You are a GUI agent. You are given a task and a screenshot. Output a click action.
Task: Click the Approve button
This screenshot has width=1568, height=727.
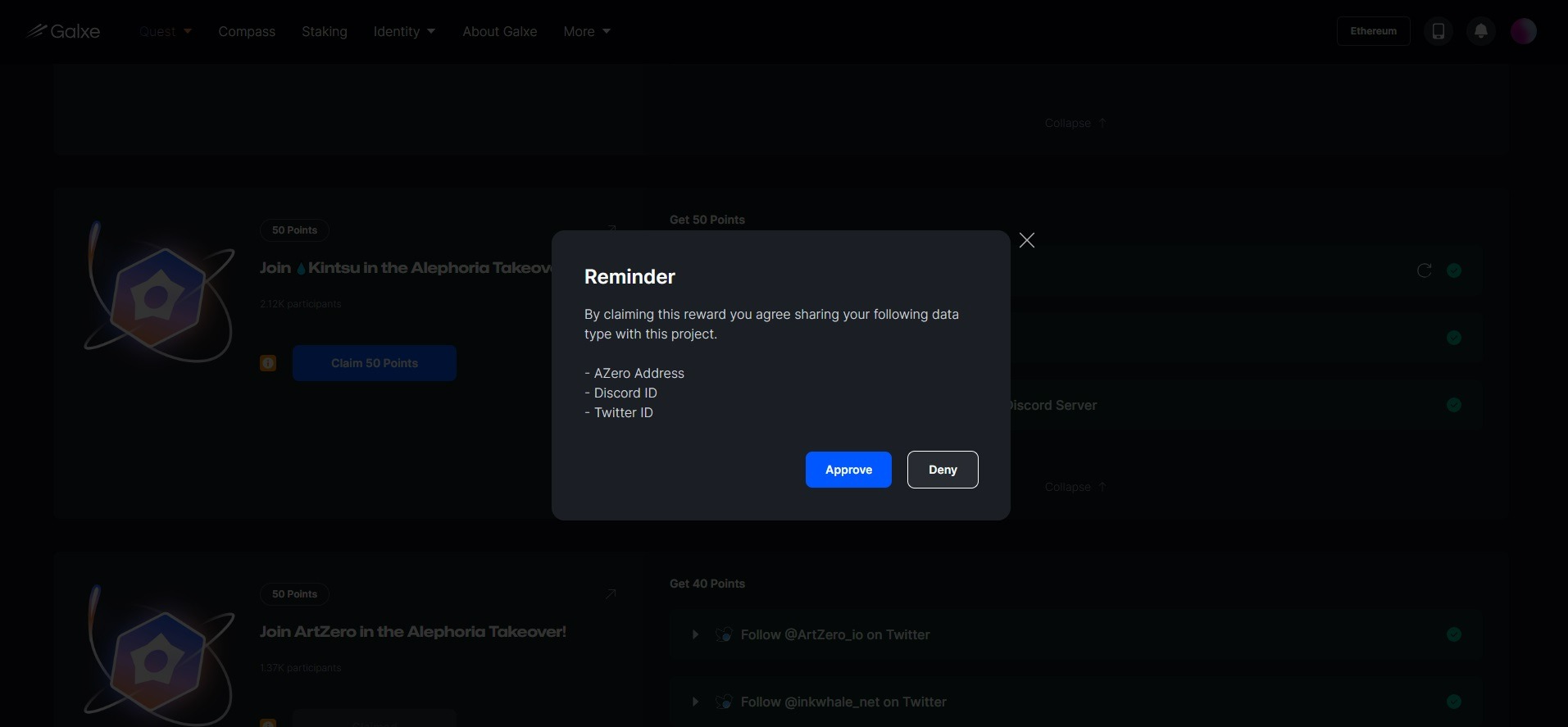[848, 470]
